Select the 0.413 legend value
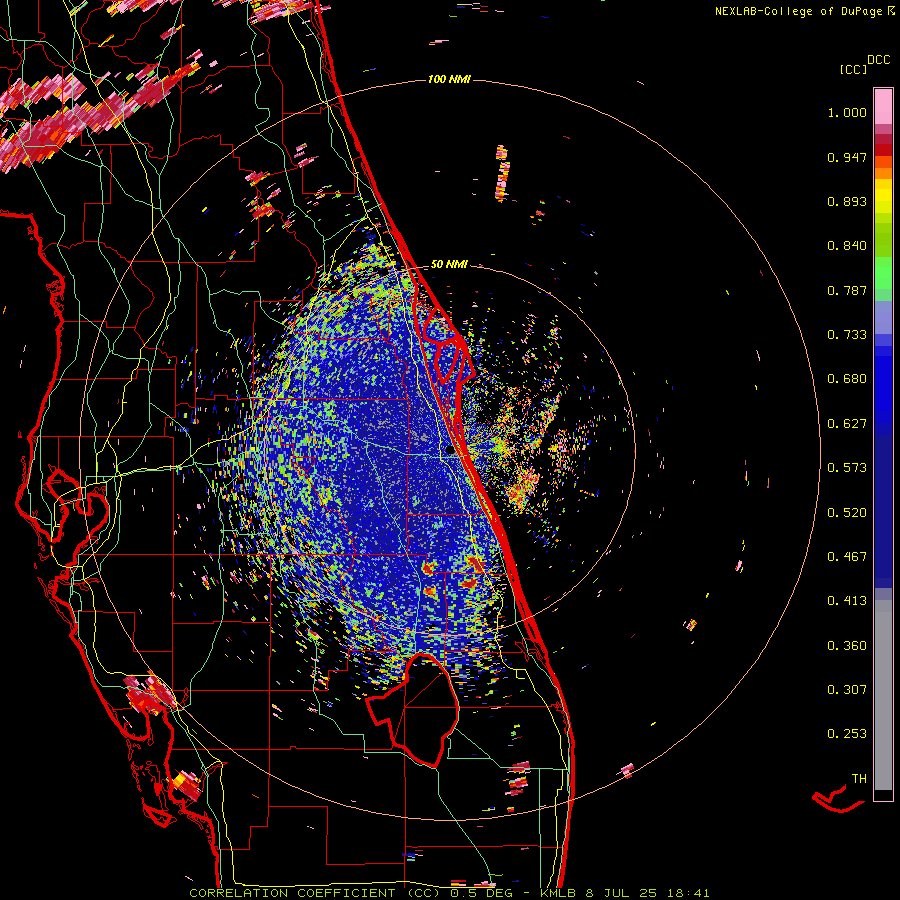900x900 pixels. pos(847,601)
